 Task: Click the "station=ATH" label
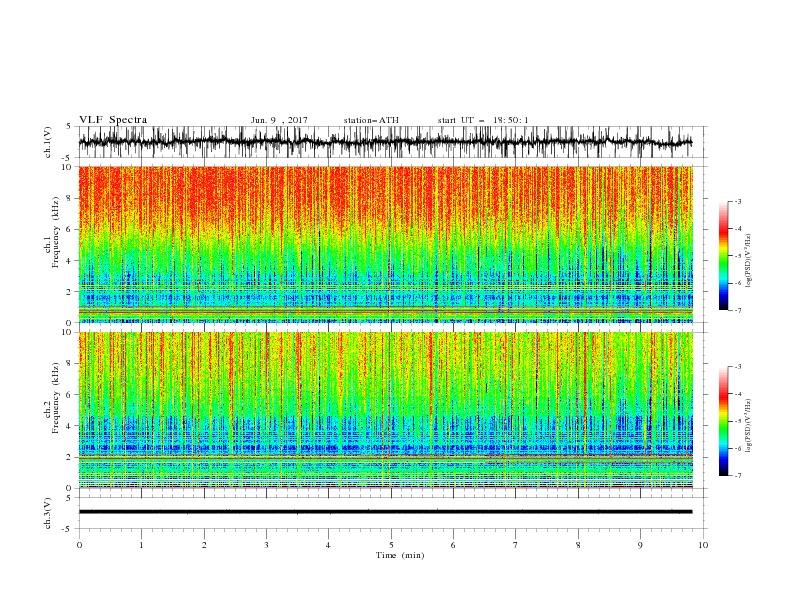371,120
